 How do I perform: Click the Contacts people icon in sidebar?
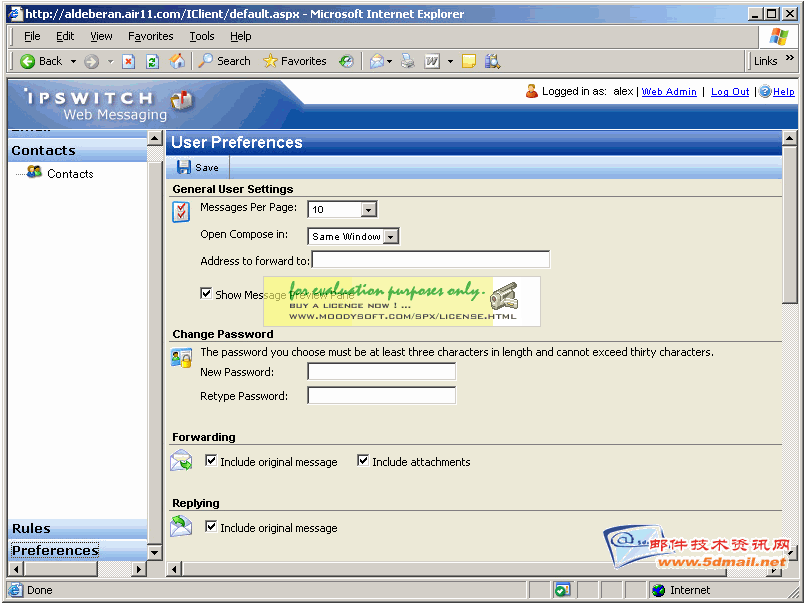pos(34,173)
